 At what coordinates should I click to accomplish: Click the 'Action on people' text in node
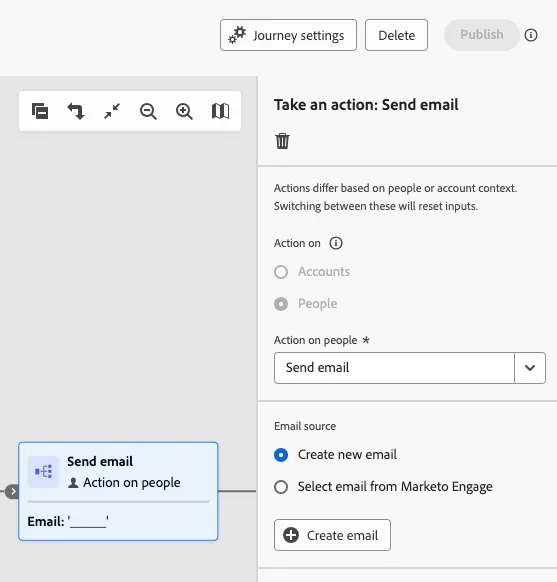click(131, 483)
